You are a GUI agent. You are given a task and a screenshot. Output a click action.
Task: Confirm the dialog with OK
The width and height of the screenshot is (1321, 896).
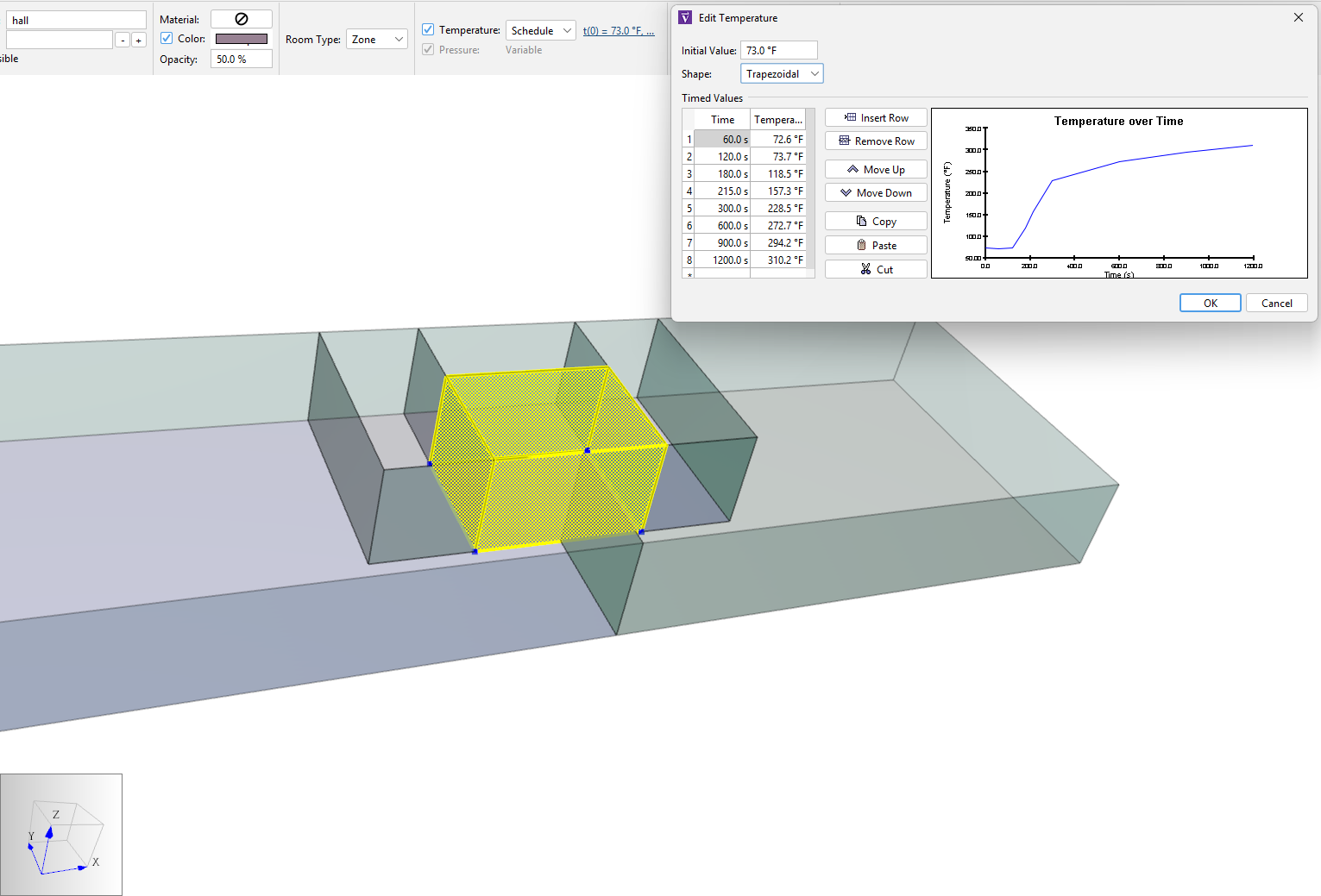[1210, 304]
